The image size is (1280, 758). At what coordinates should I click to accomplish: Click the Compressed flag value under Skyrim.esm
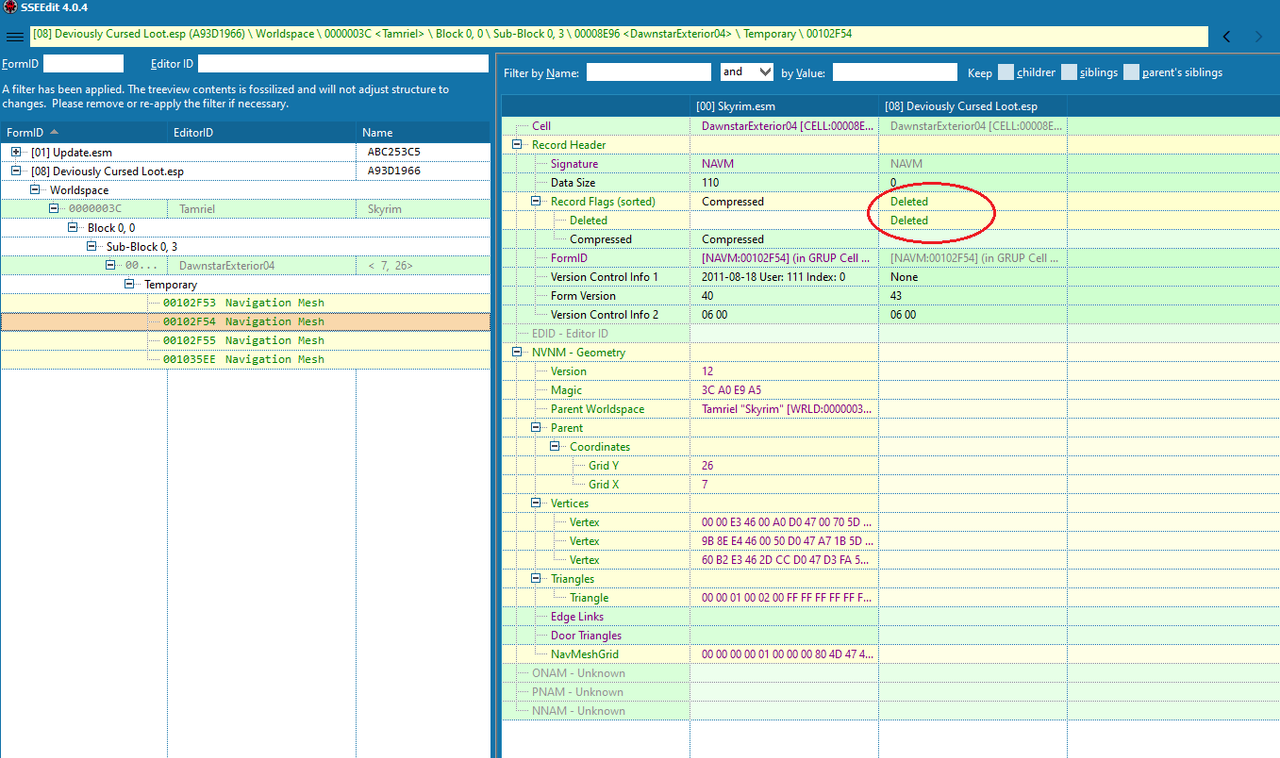tap(732, 240)
